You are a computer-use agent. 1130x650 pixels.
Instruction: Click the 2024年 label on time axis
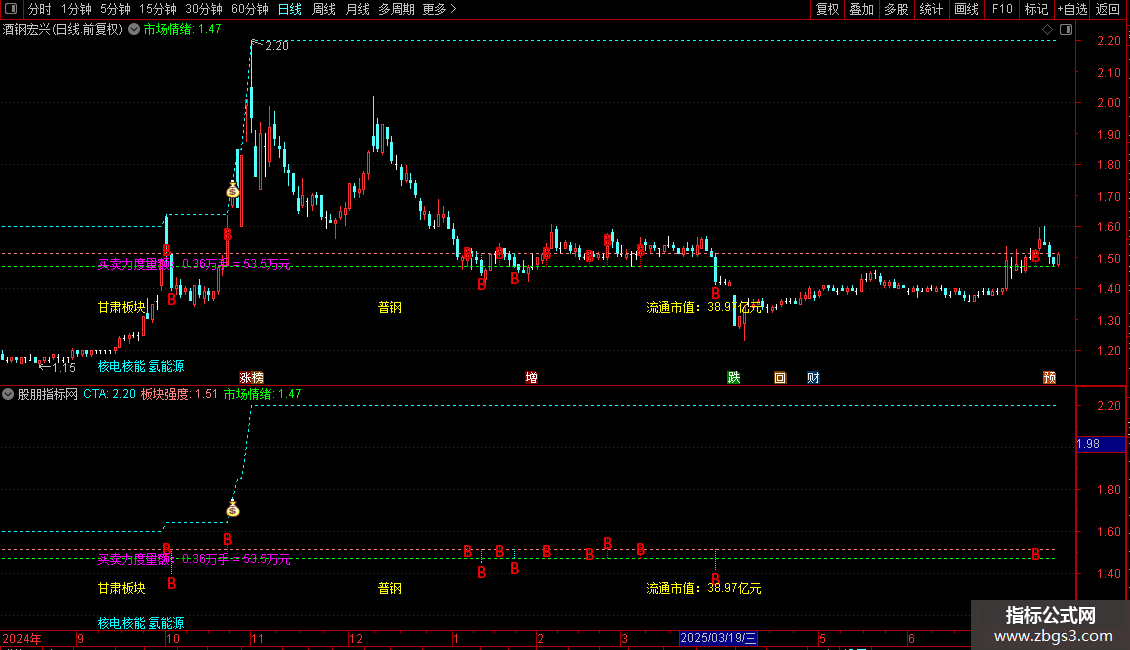(x=22, y=638)
